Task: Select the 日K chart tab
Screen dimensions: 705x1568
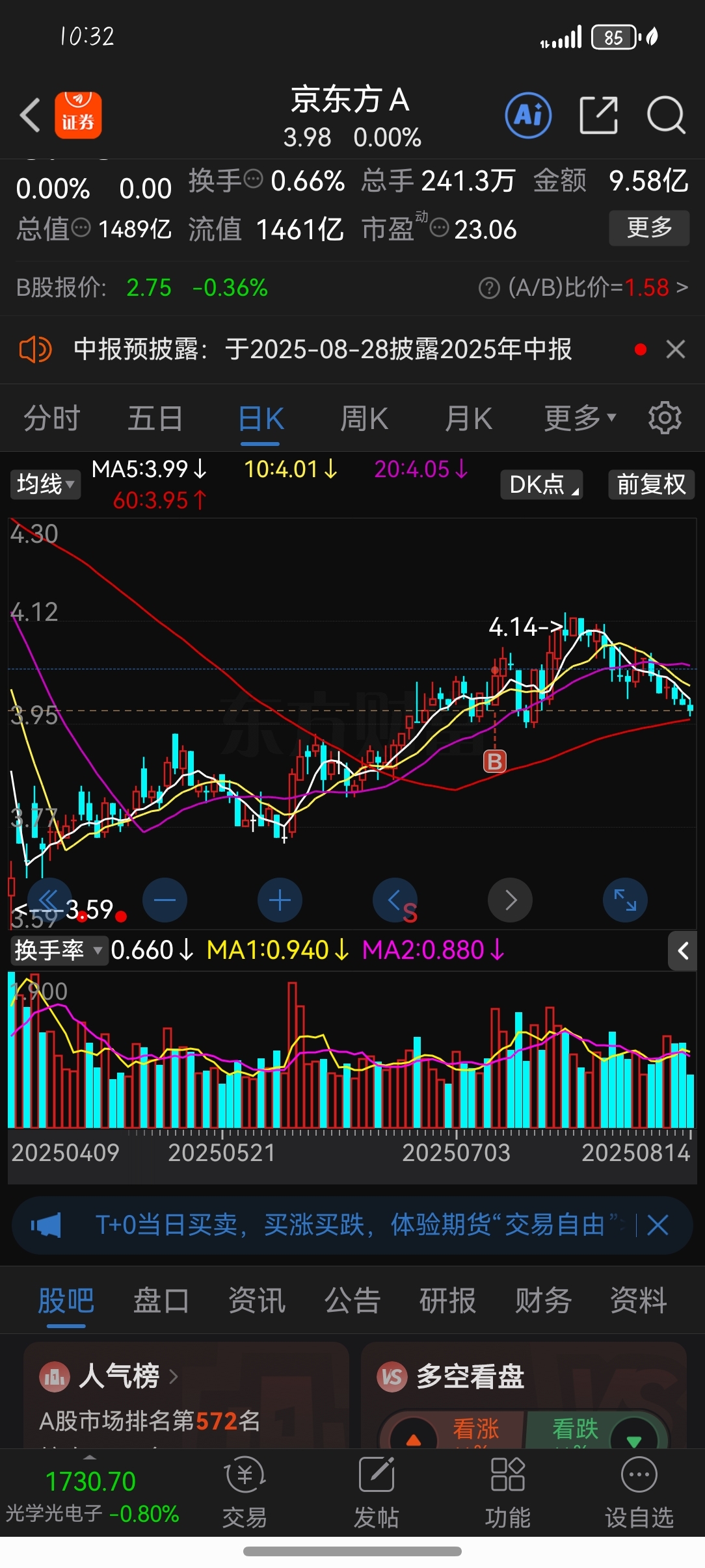Action: 261,418
